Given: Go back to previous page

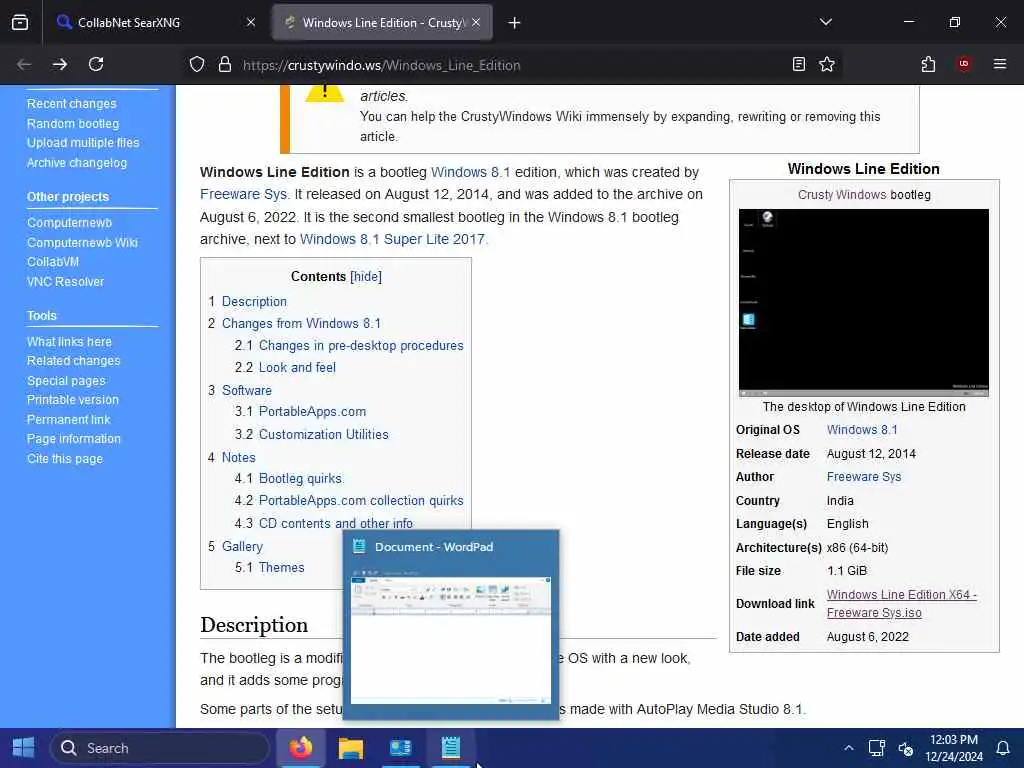Looking at the screenshot, I should (x=24, y=64).
